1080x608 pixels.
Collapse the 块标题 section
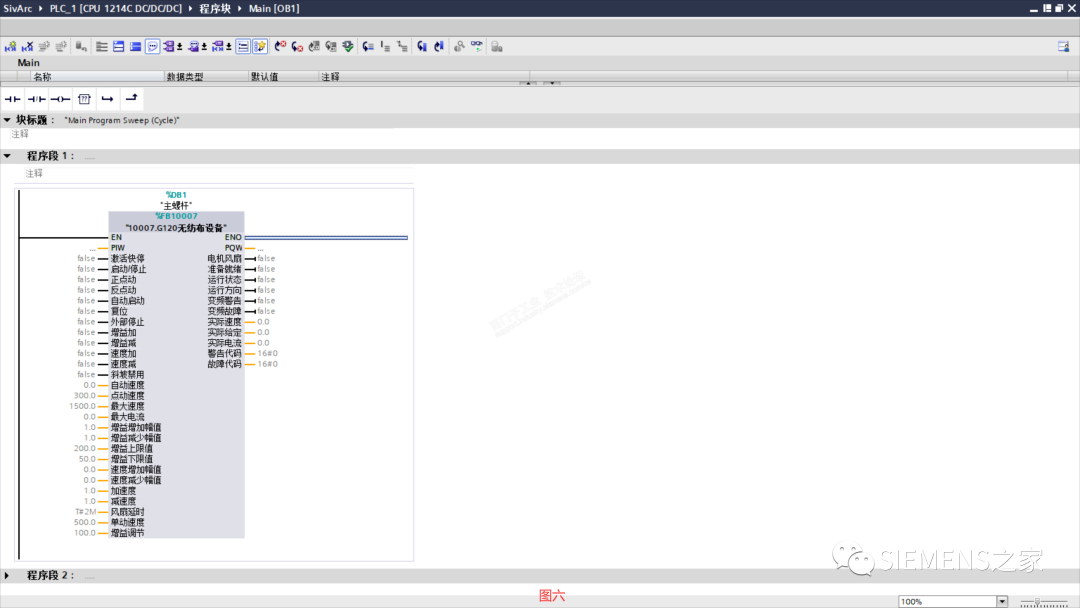(8, 120)
